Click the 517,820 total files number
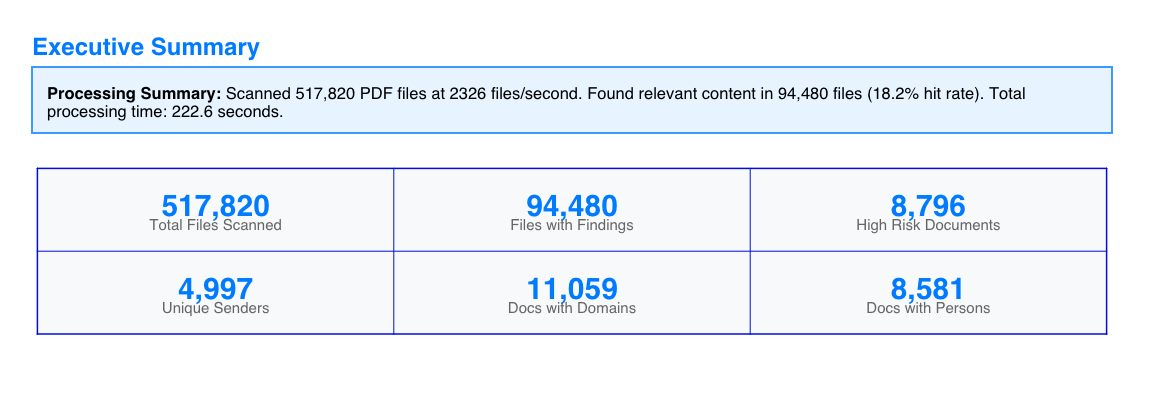 (216, 206)
